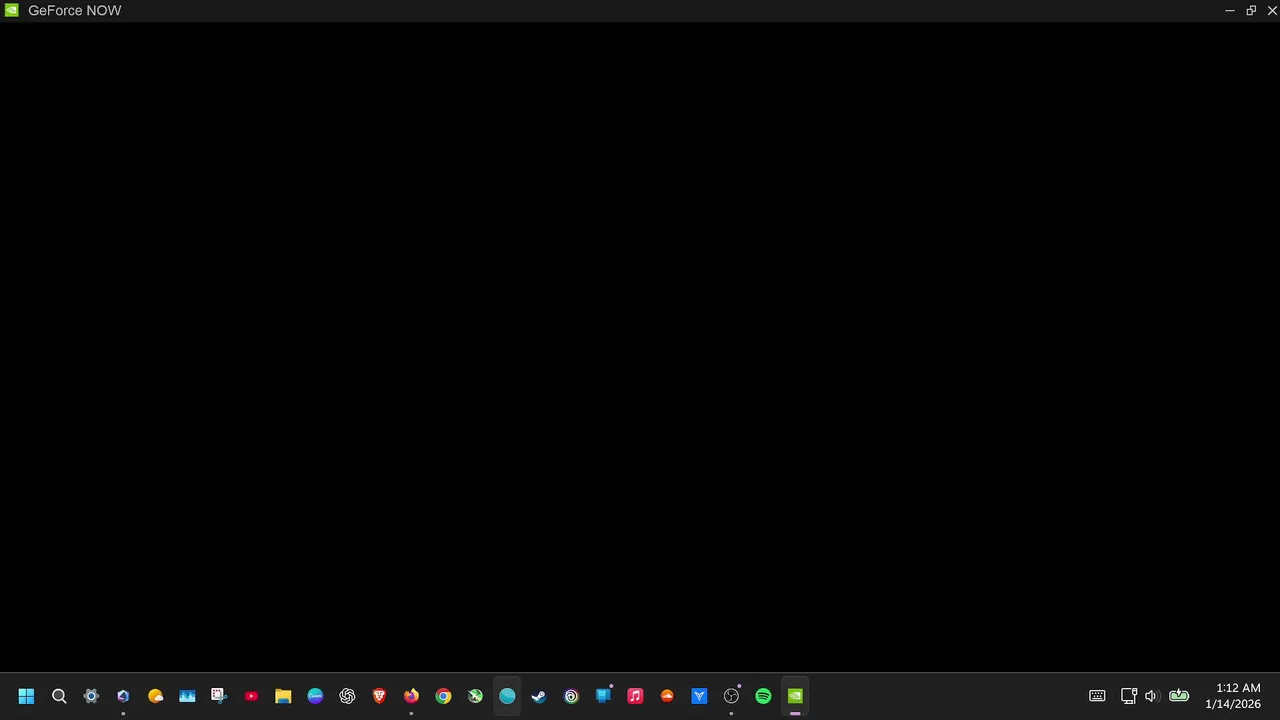Open File Explorer folder icon
1280x720 pixels.
283,696
